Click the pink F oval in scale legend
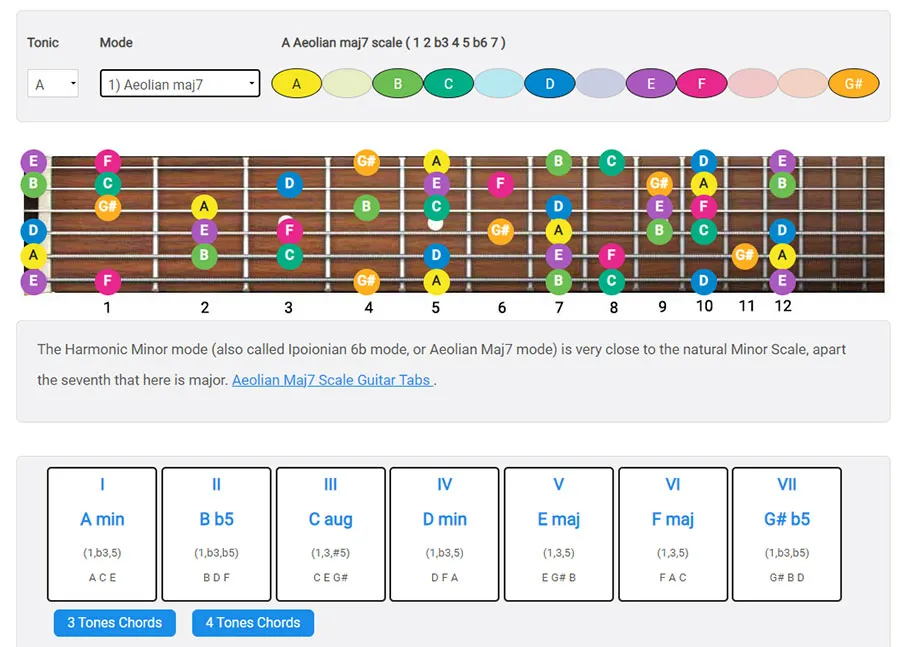The height and width of the screenshot is (647, 900). [701, 84]
